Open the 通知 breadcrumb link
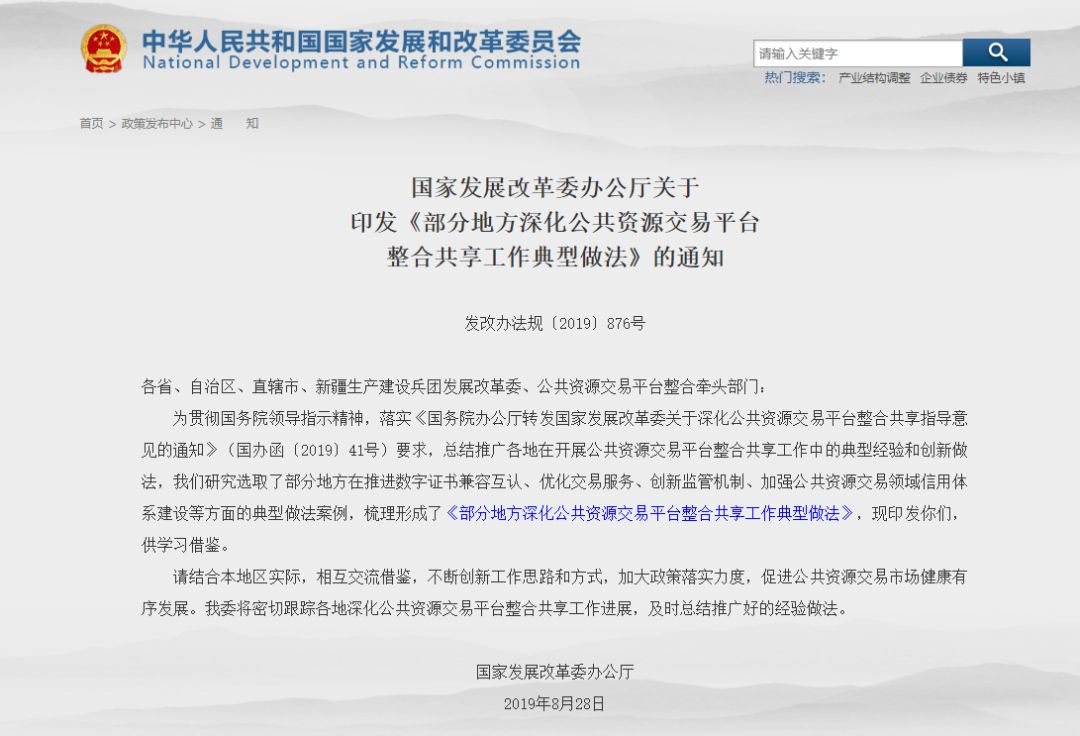This screenshot has width=1080, height=736. click(x=234, y=123)
